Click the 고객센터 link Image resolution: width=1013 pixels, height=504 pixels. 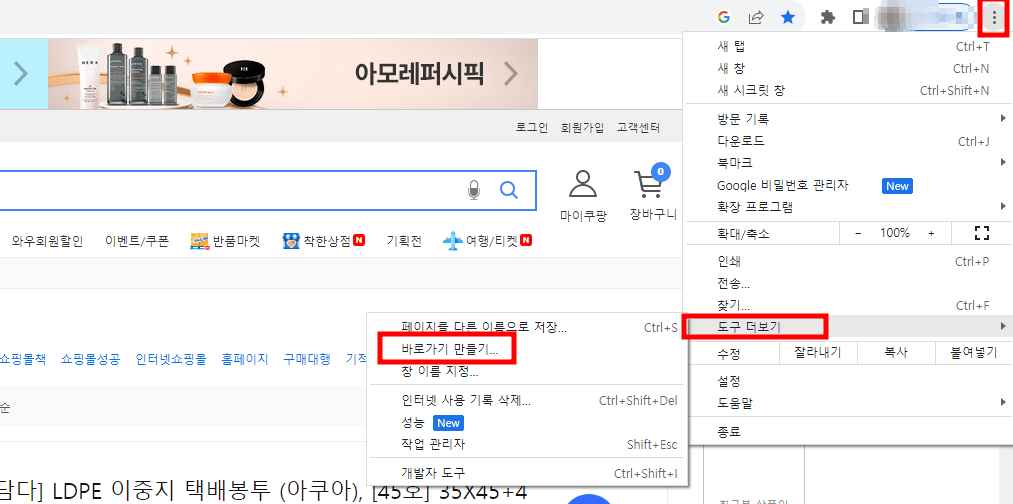coord(638,128)
